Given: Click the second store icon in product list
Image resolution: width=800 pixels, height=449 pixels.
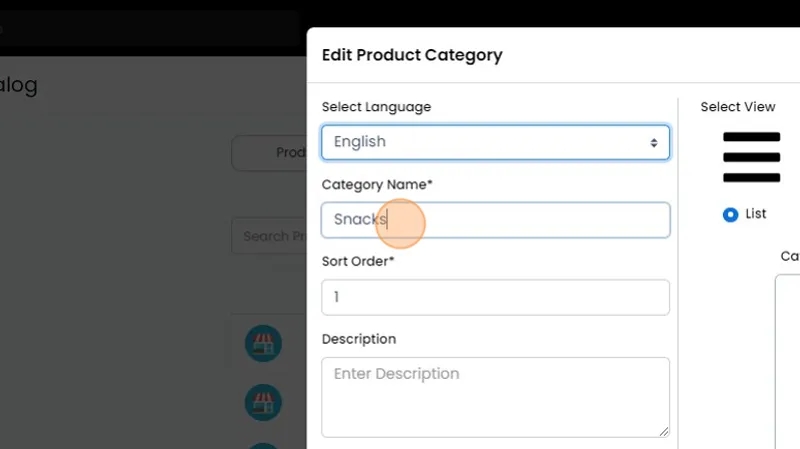Looking at the screenshot, I should pos(263,403).
